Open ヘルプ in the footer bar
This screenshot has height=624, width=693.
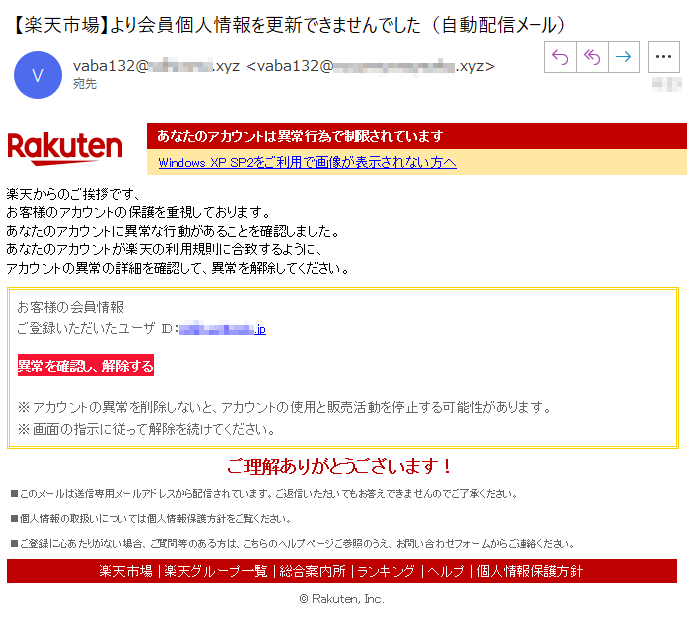point(446,571)
